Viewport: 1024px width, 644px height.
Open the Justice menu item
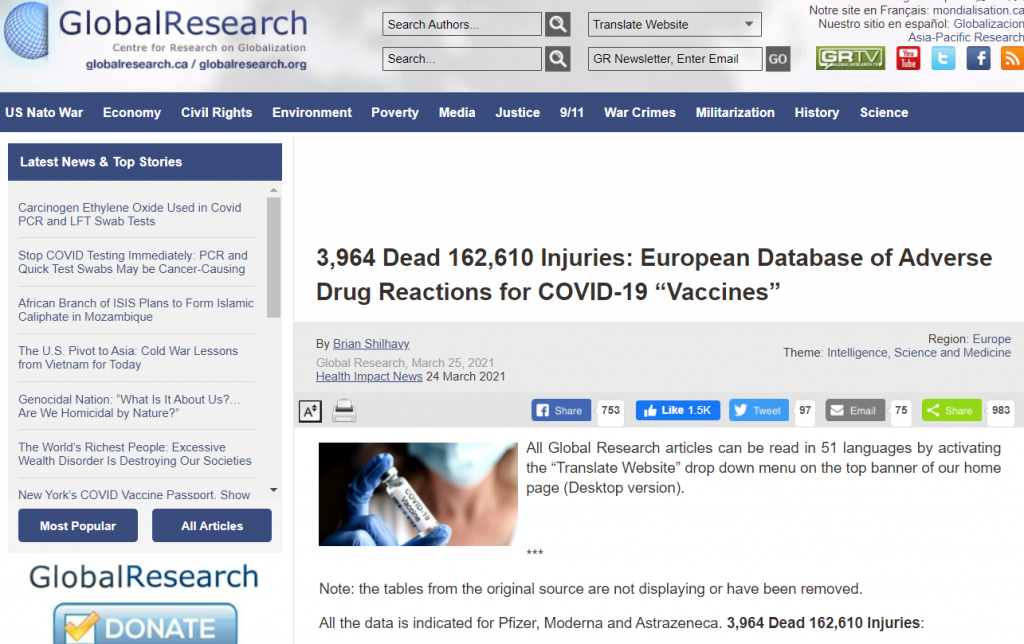click(x=517, y=112)
